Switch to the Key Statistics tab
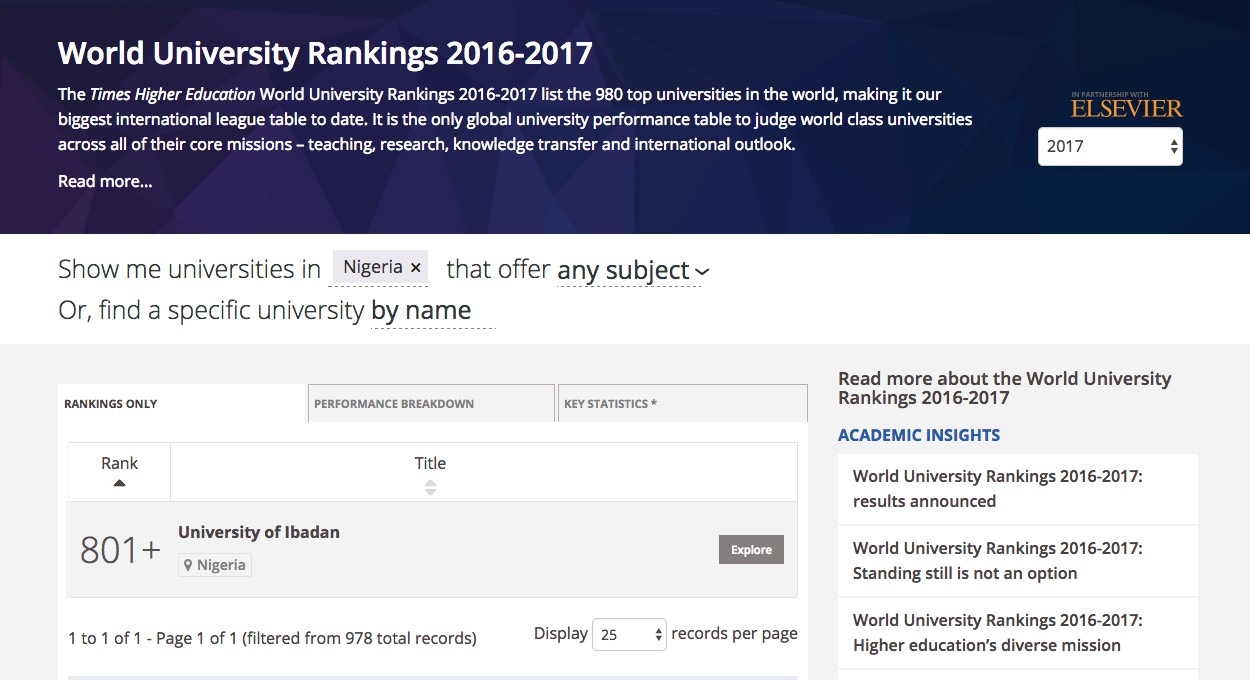Screen dimensions: 1250x680 682,404
